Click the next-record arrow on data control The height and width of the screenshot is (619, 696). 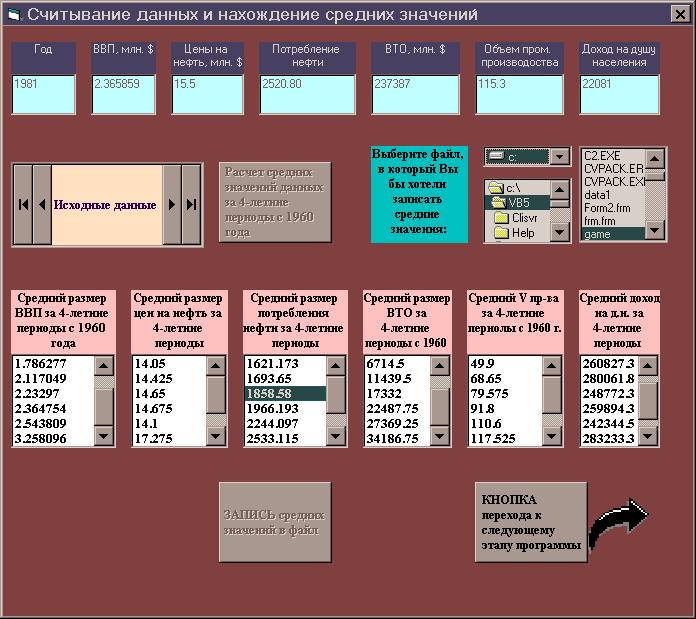pyautogui.click(x=172, y=205)
